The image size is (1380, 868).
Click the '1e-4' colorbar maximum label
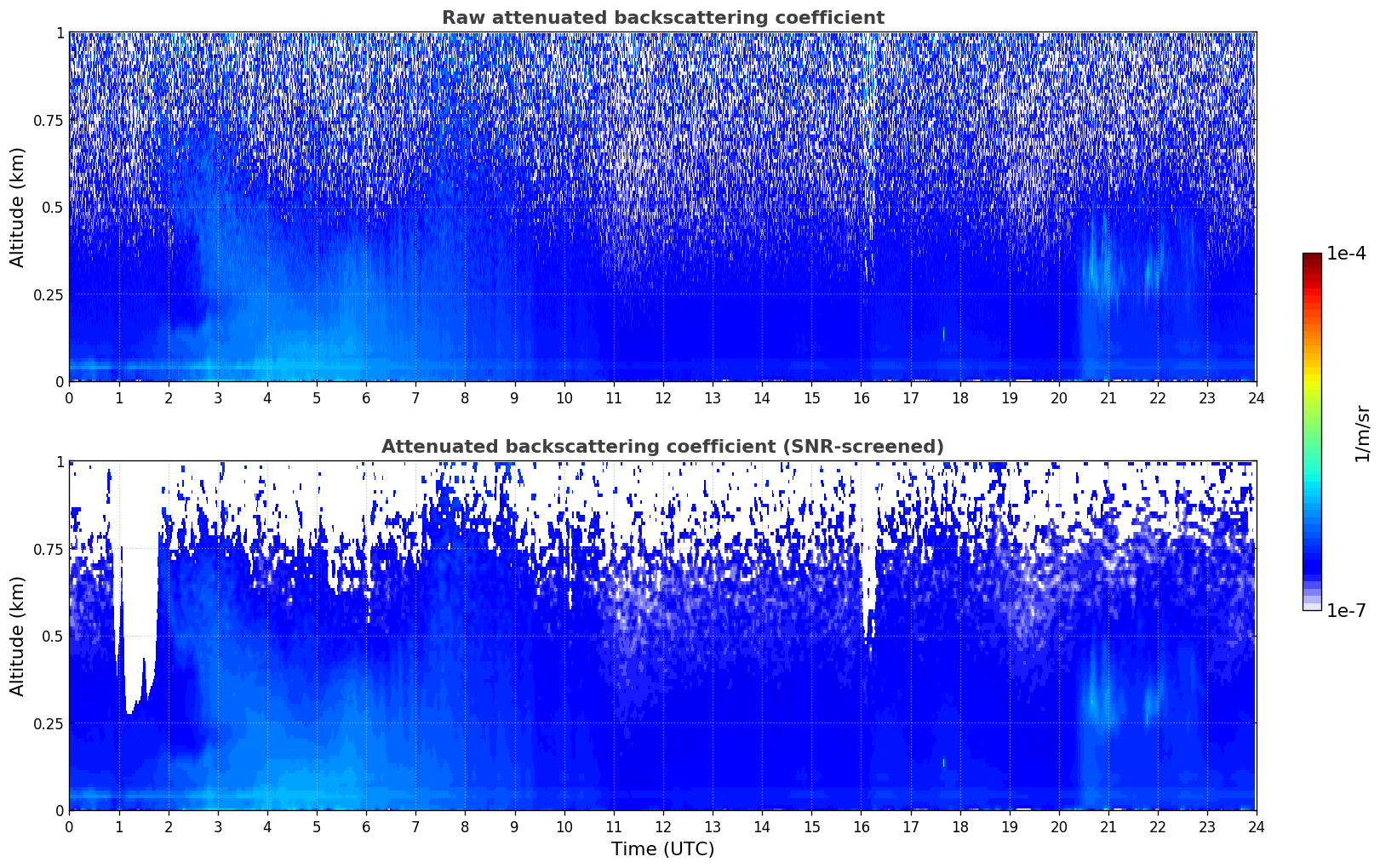click(x=1346, y=254)
